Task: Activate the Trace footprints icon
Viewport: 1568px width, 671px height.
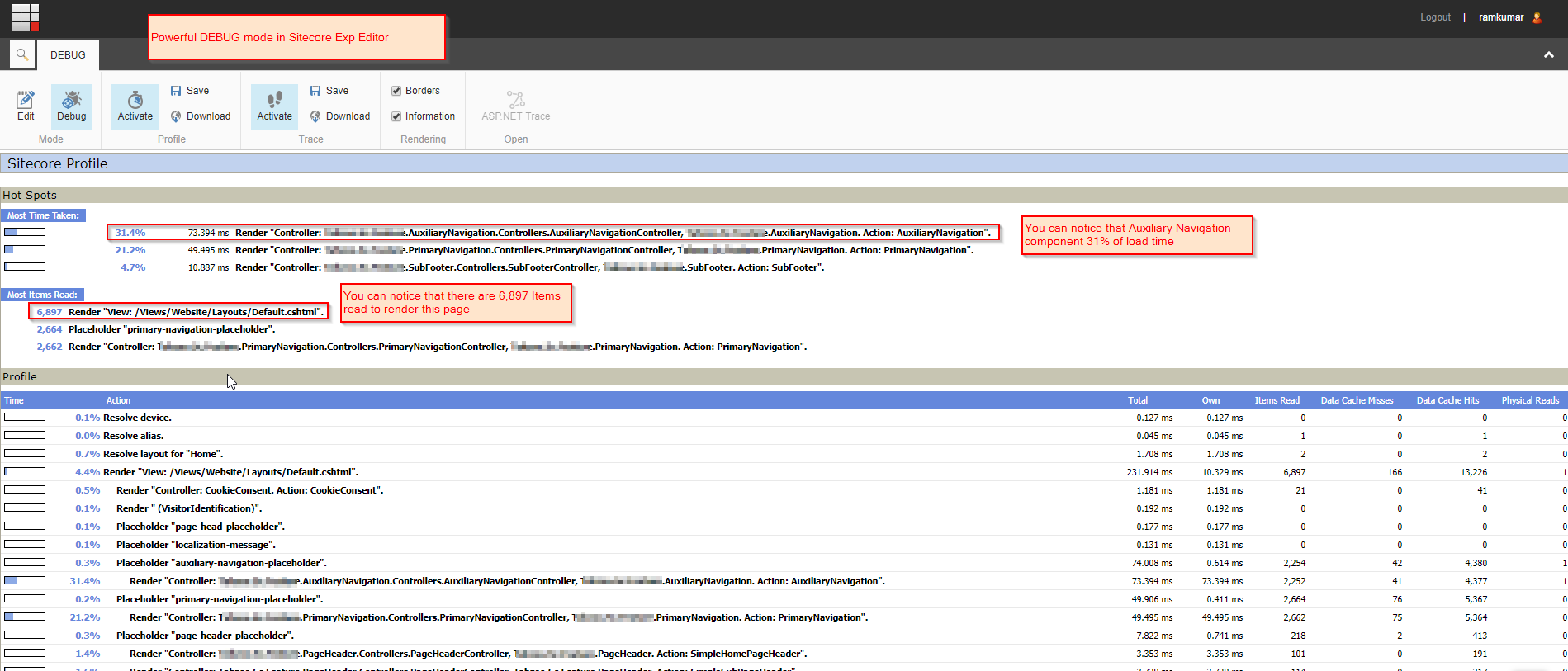Action: pos(274,106)
